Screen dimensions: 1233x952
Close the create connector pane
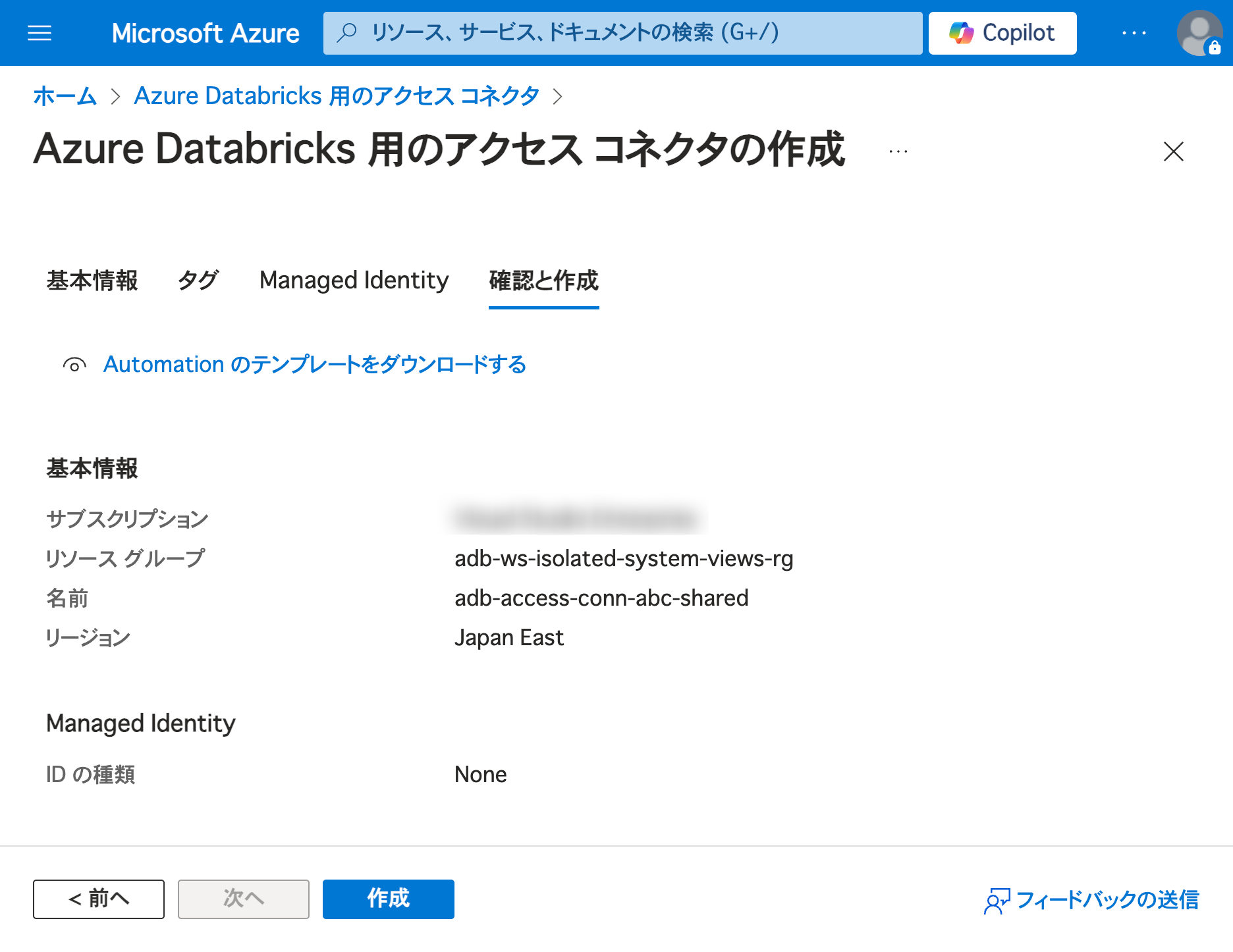(1173, 151)
